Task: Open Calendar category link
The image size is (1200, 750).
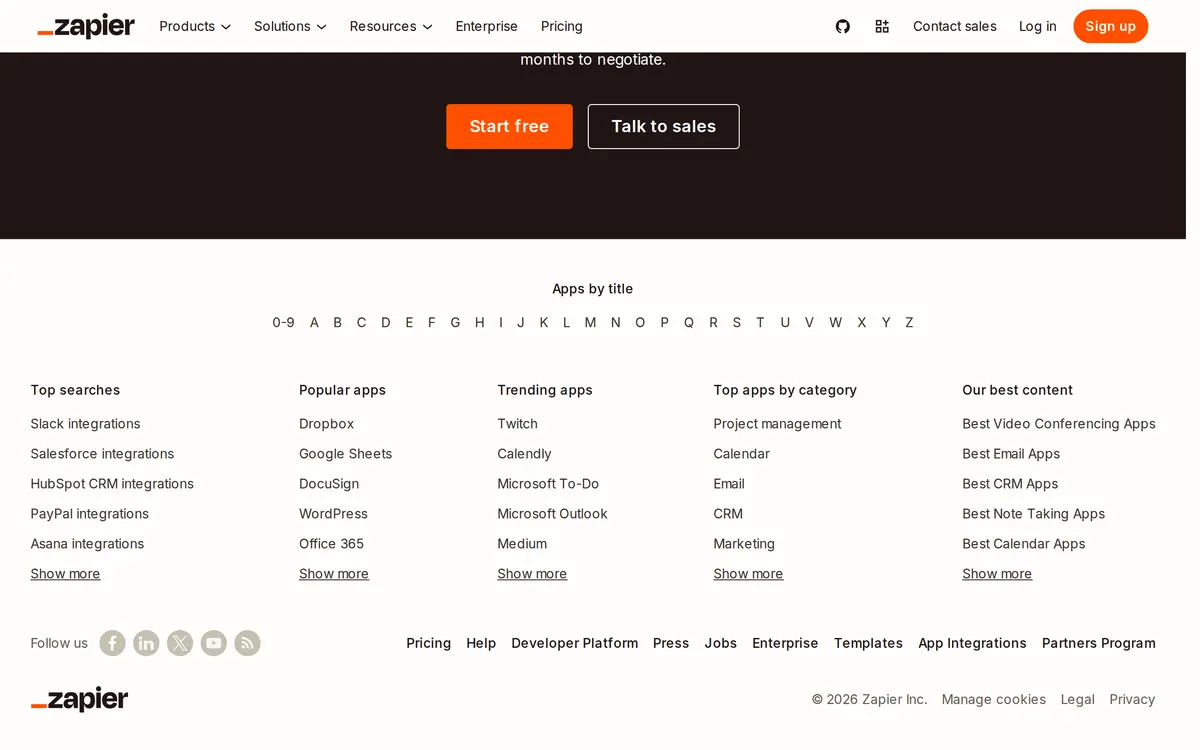Action: [x=742, y=454]
